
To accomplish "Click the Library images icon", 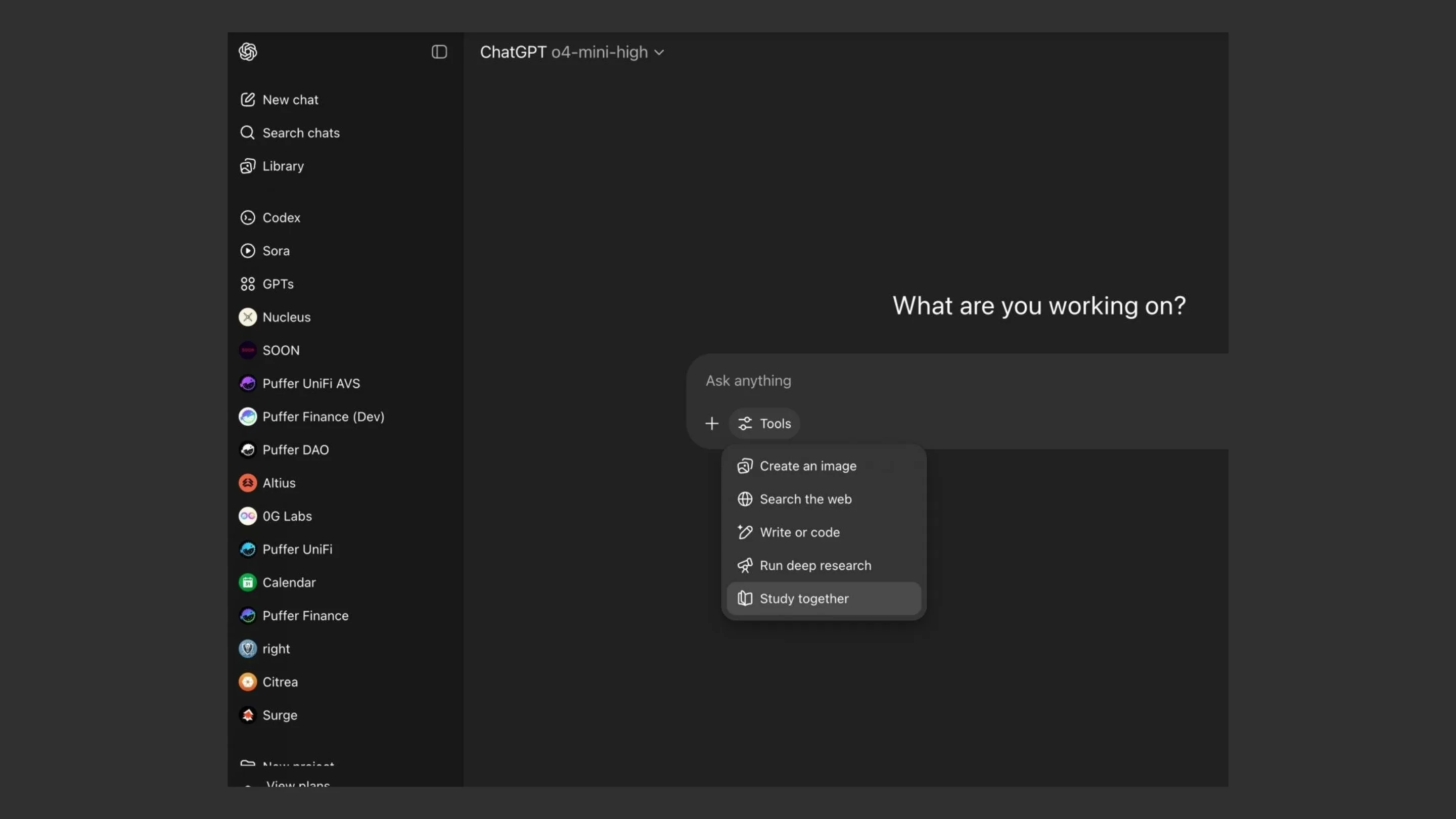I will [x=248, y=166].
